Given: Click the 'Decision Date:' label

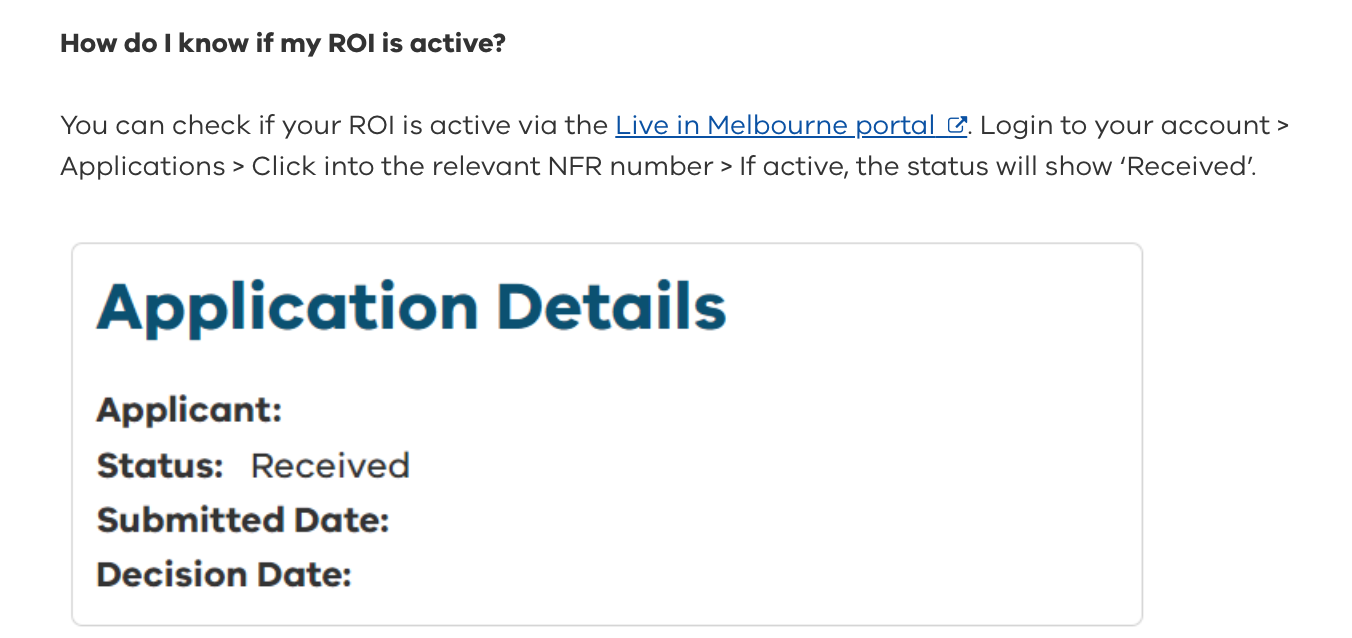Looking at the screenshot, I should [224, 575].
